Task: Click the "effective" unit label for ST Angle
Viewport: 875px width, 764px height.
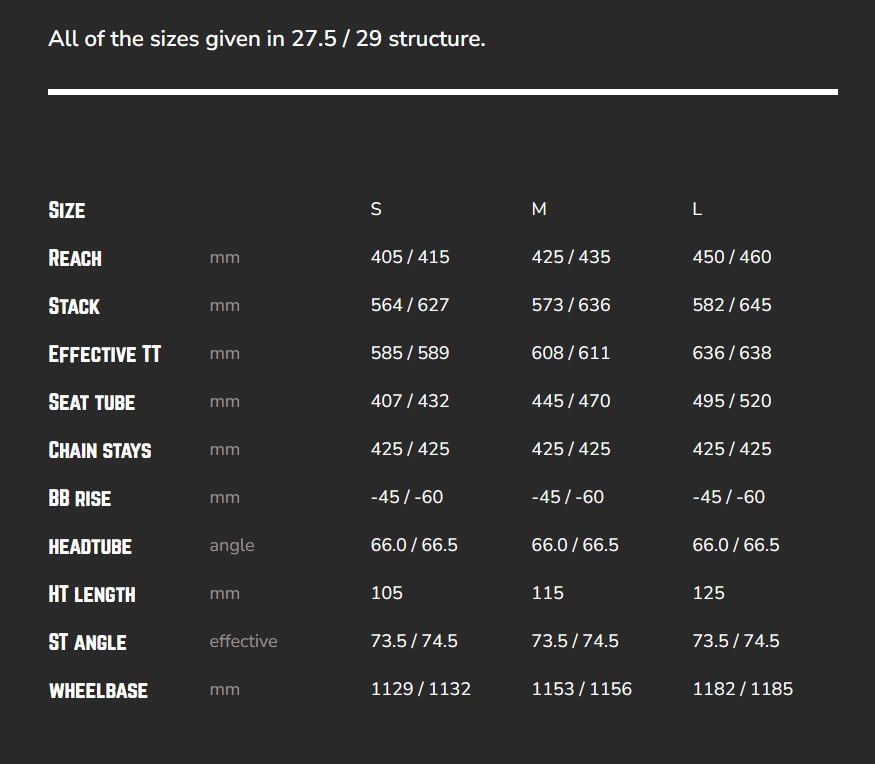Action: (x=243, y=641)
